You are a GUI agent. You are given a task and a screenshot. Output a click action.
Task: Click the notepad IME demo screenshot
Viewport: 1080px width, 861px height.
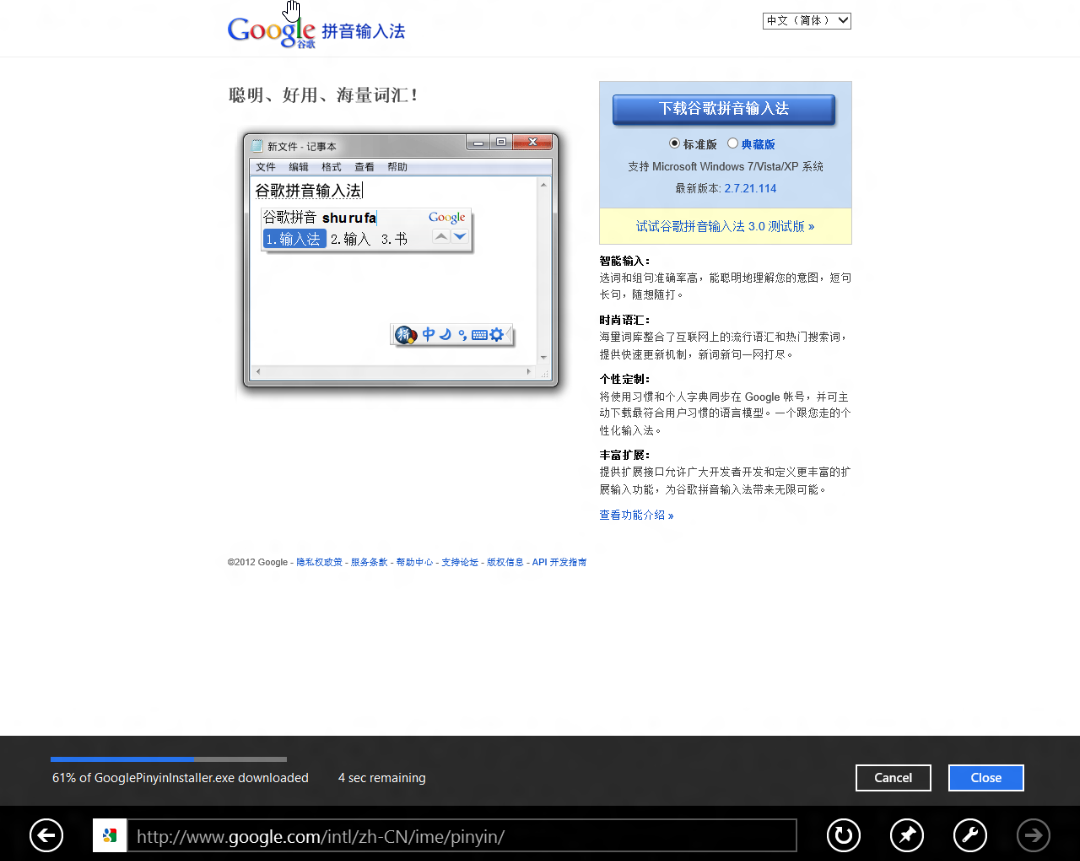pos(401,260)
